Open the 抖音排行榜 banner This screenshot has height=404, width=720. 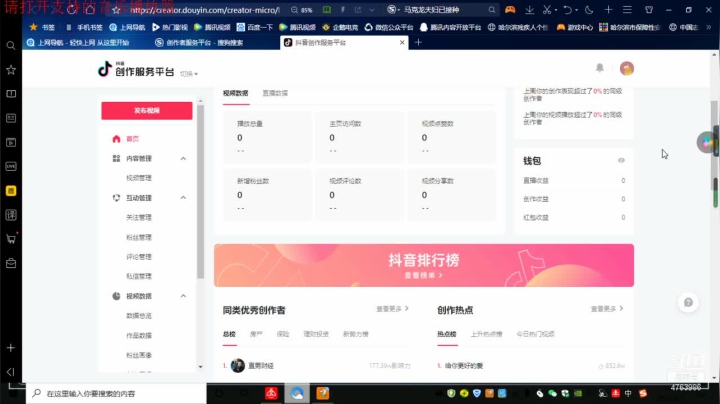(424, 265)
